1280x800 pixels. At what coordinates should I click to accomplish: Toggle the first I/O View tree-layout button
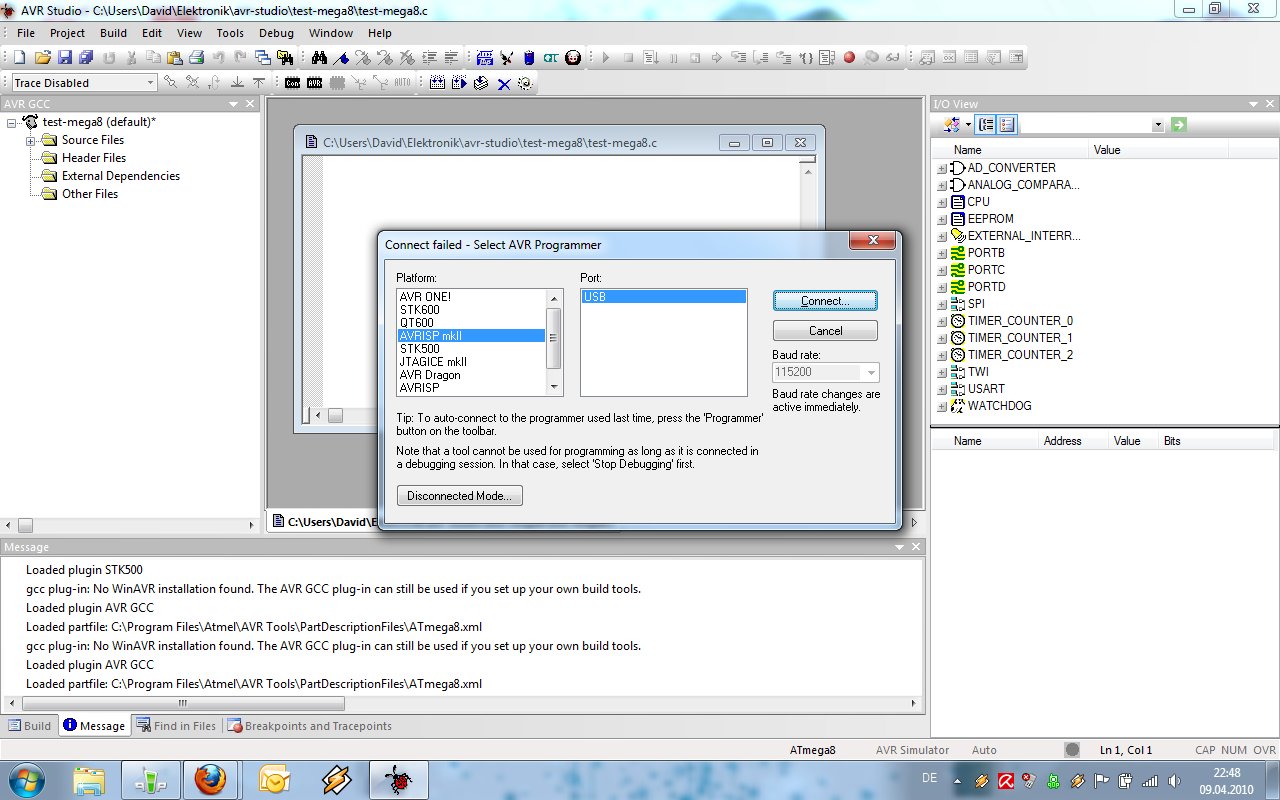[x=986, y=125]
